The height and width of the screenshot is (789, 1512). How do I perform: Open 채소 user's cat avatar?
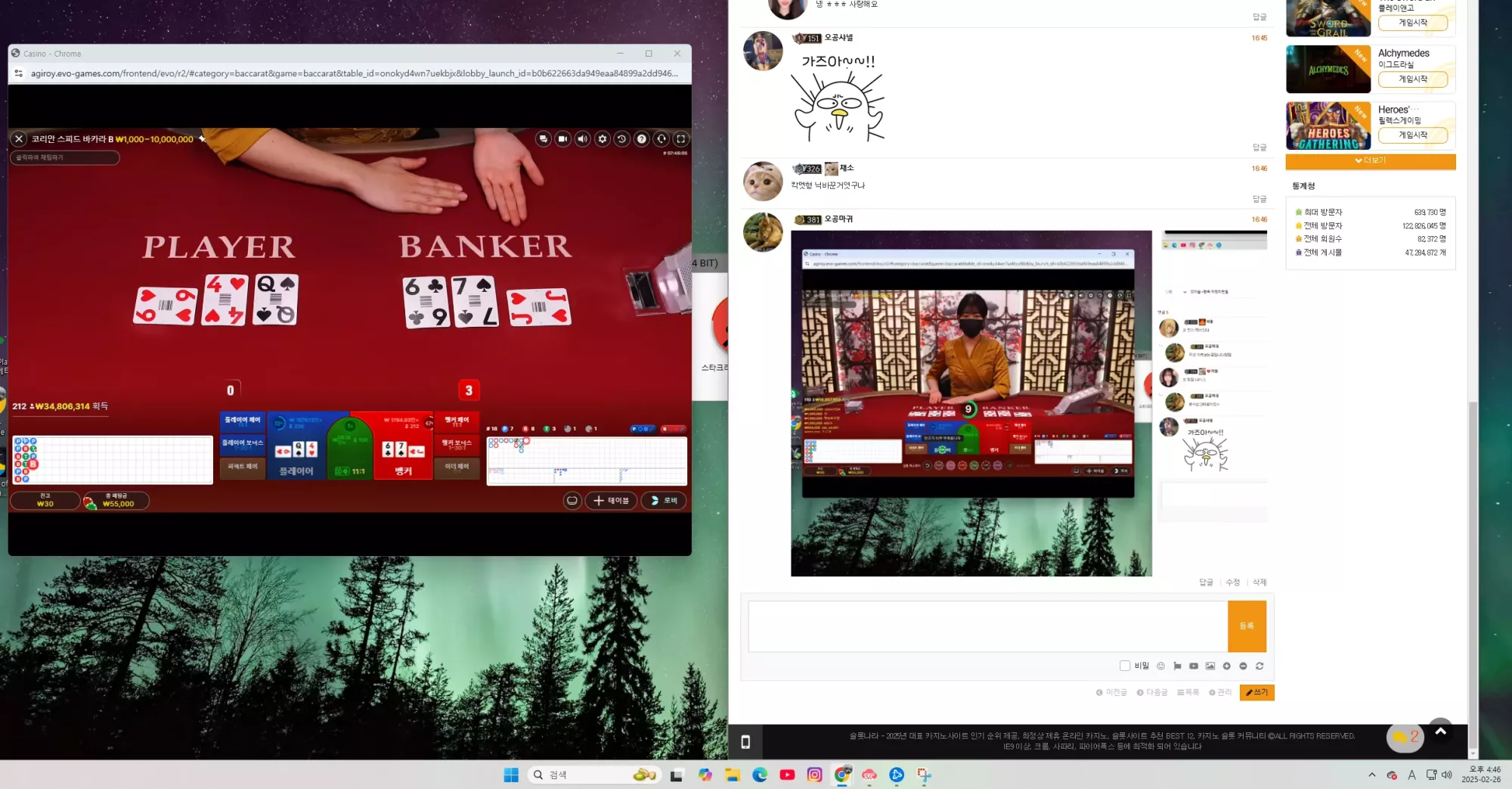point(763,181)
